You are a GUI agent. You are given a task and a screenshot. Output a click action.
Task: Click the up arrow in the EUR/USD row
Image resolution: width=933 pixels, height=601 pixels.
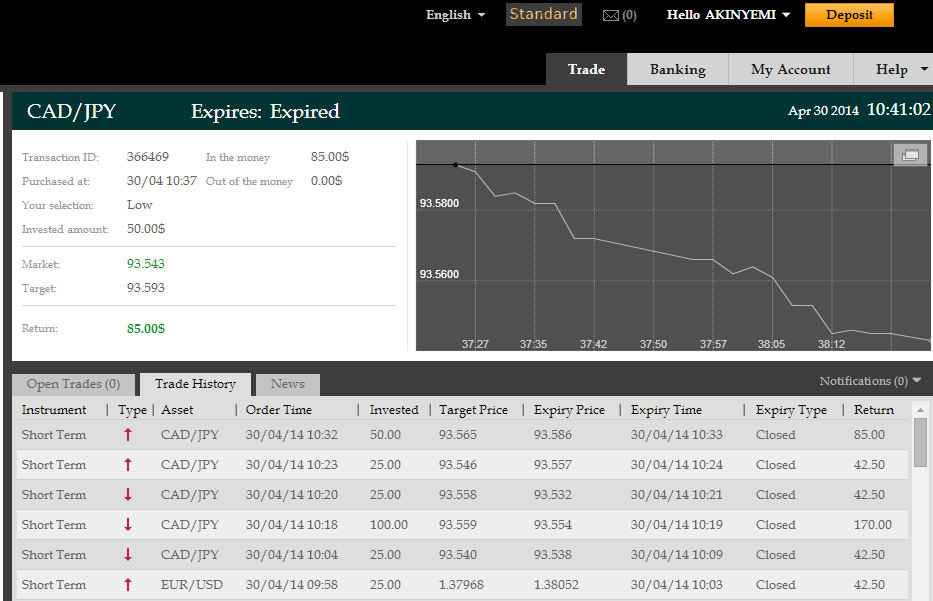[128, 585]
